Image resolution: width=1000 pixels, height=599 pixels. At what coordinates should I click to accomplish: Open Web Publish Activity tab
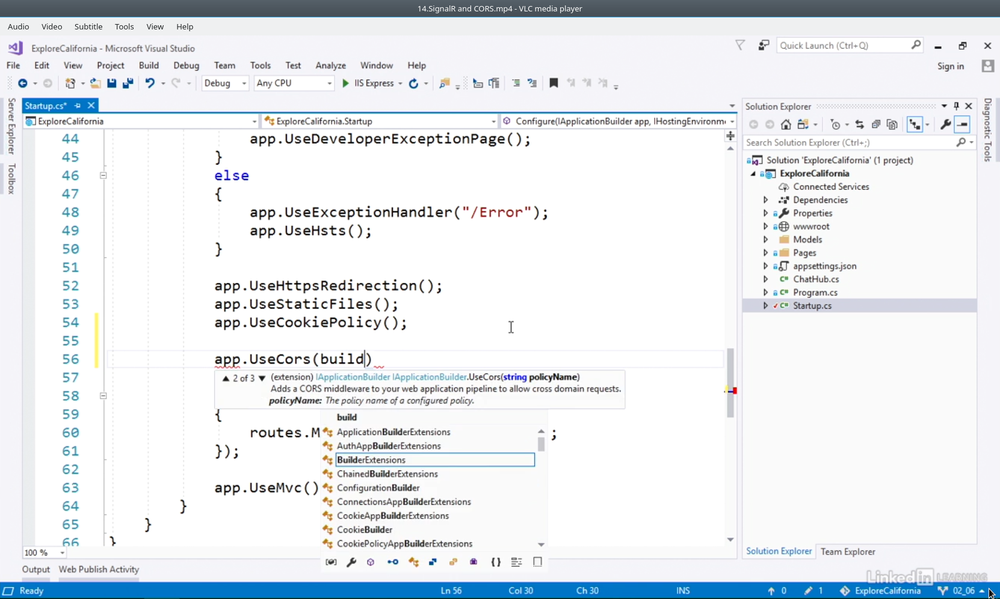pos(99,570)
